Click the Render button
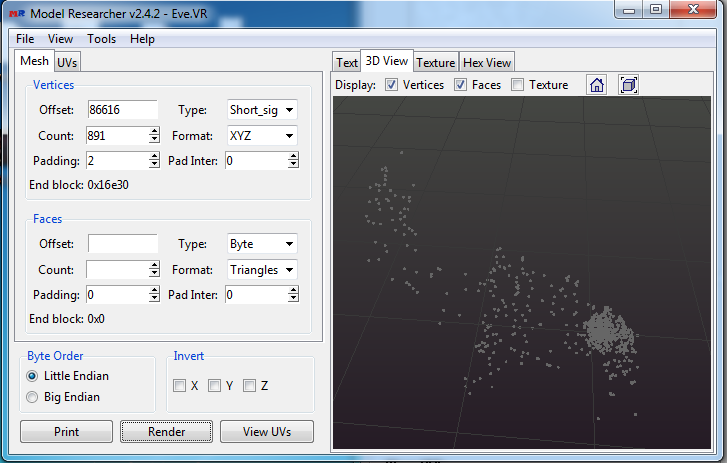Image resolution: width=727 pixels, height=463 pixels. pos(166,431)
